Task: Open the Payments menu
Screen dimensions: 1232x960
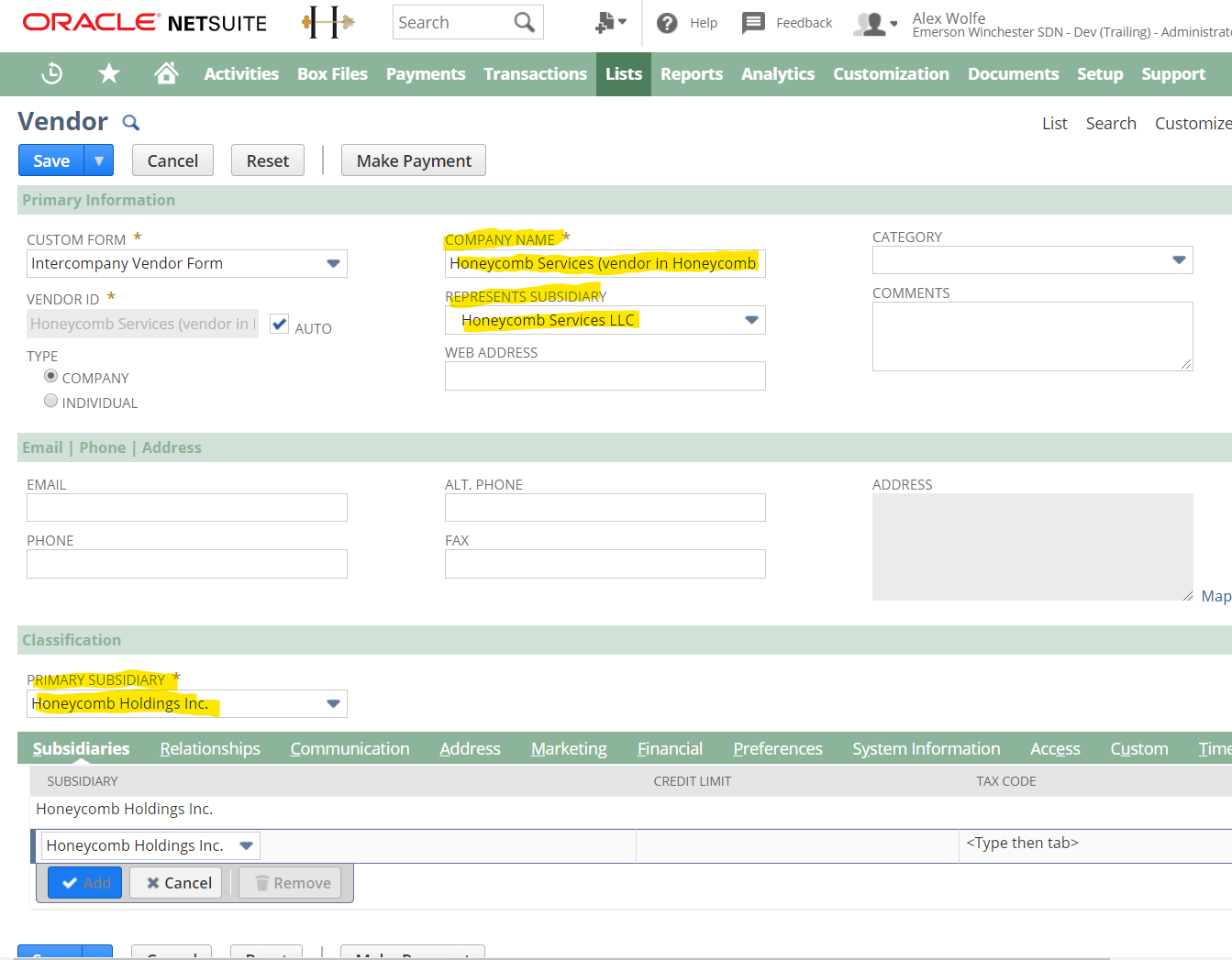Action: coord(426,74)
